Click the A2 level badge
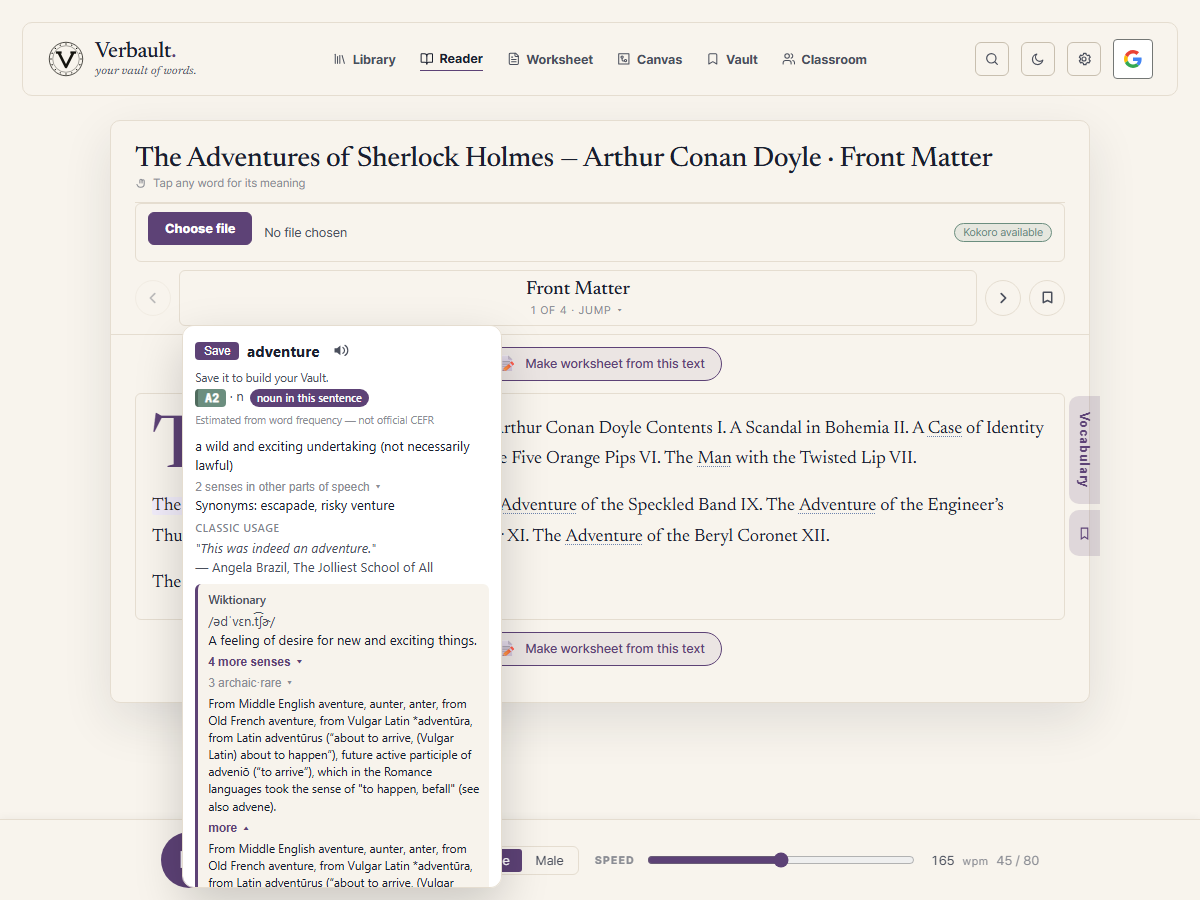 [211, 398]
